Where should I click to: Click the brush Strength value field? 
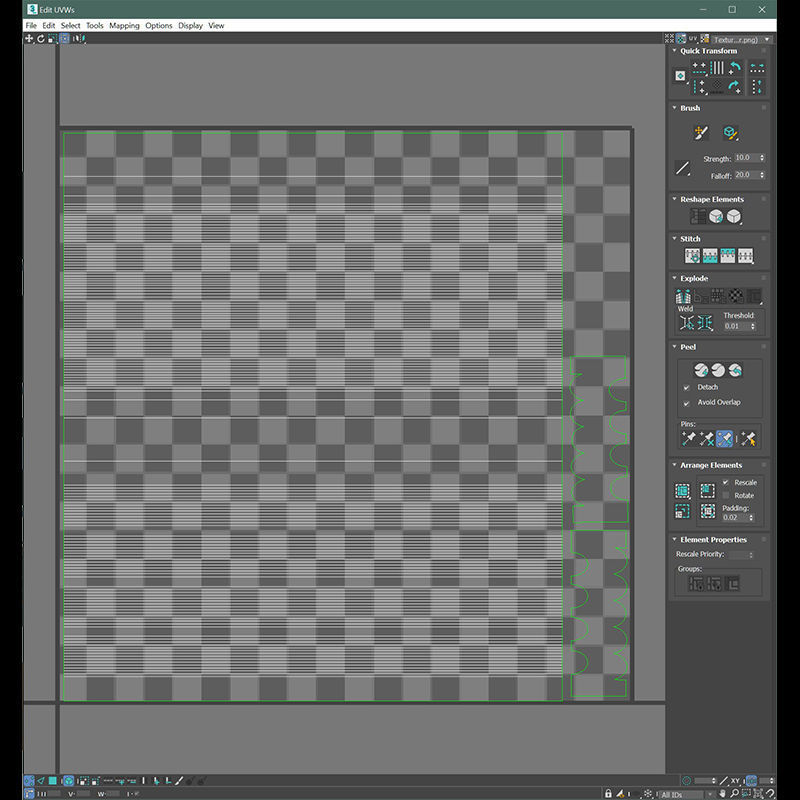click(x=746, y=158)
